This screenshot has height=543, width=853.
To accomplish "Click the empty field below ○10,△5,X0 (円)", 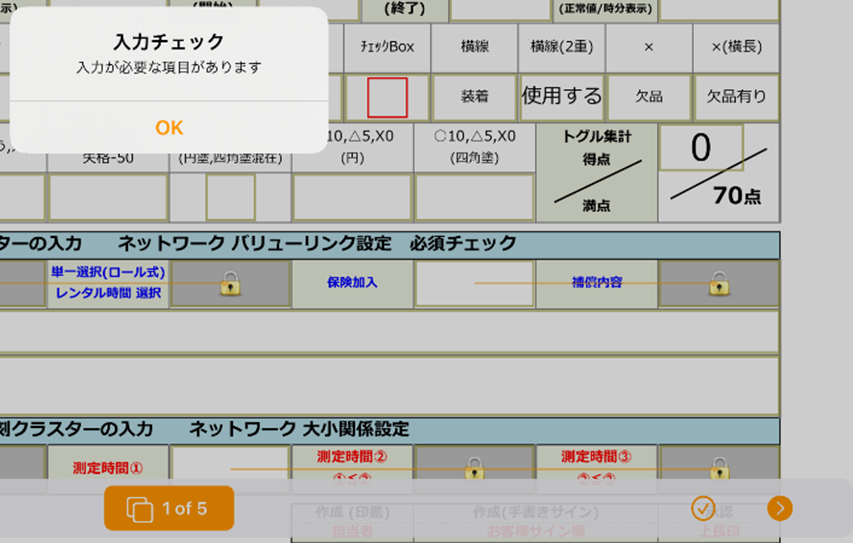I will (x=352, y=197).
